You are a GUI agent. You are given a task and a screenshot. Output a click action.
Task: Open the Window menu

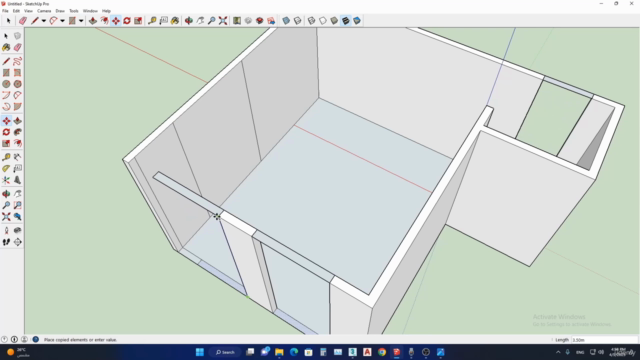pos(90,11)
